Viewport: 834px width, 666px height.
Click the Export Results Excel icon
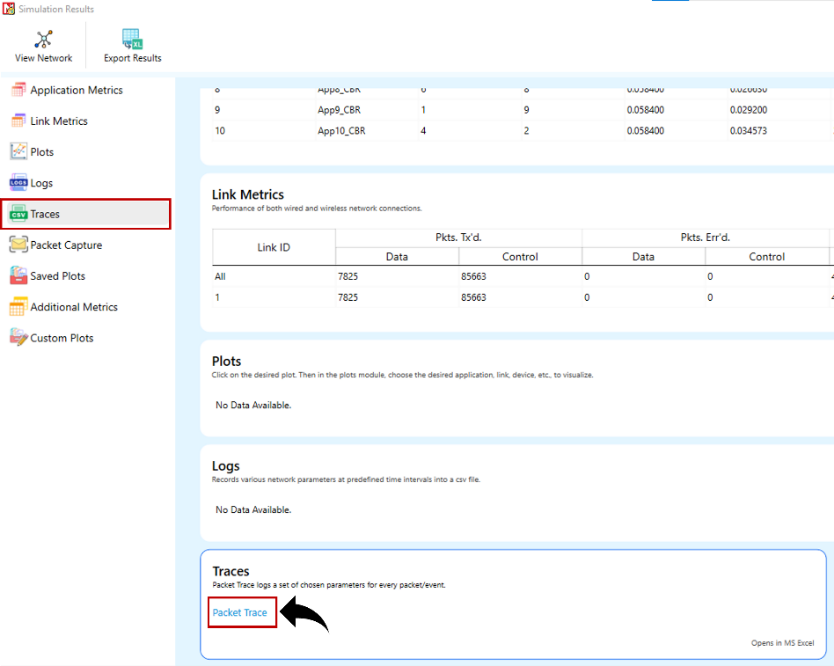[x=132, y=39]
